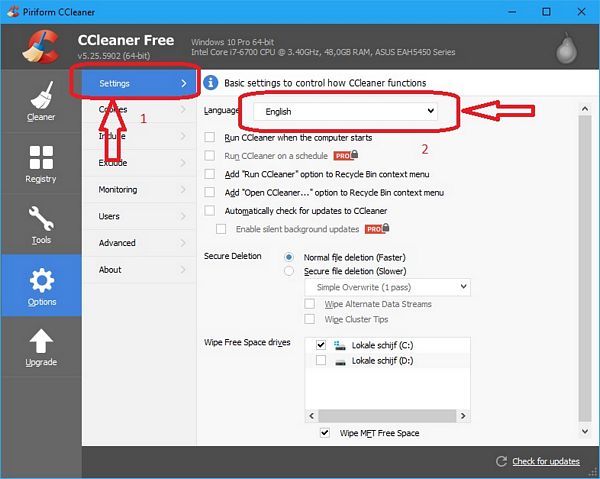
Task: Open the Tools wrench icon
Action: pos(41,218)
